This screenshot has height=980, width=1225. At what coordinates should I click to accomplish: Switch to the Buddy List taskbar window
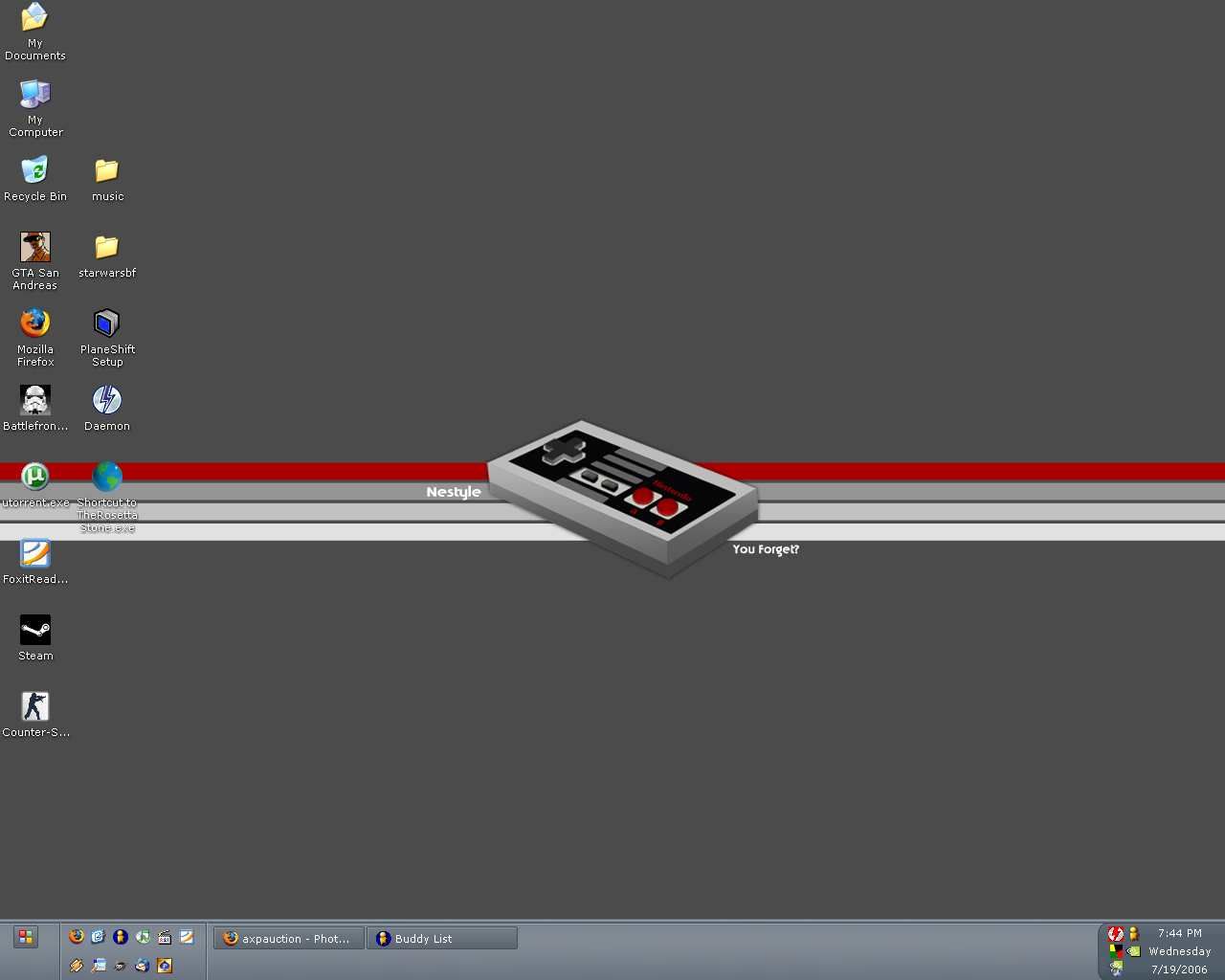click(442, 939)
